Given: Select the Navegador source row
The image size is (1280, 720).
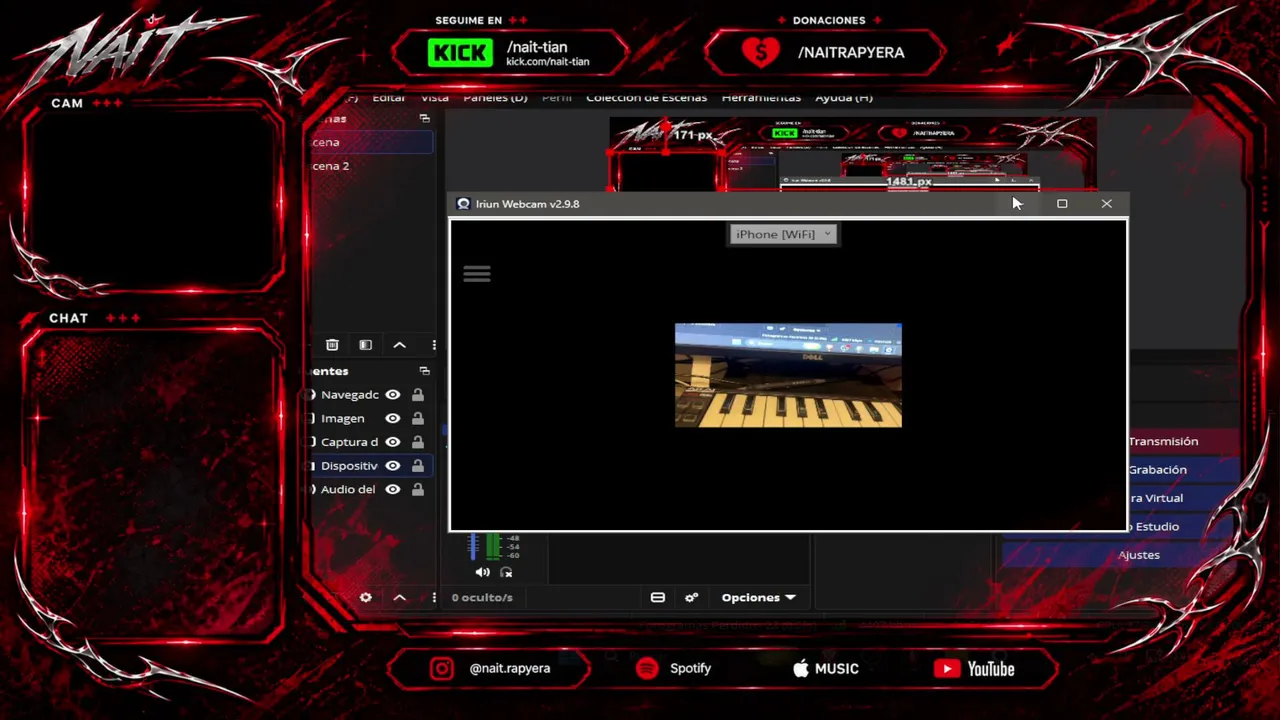Looking at the screenshot, I should pos(371,395).
